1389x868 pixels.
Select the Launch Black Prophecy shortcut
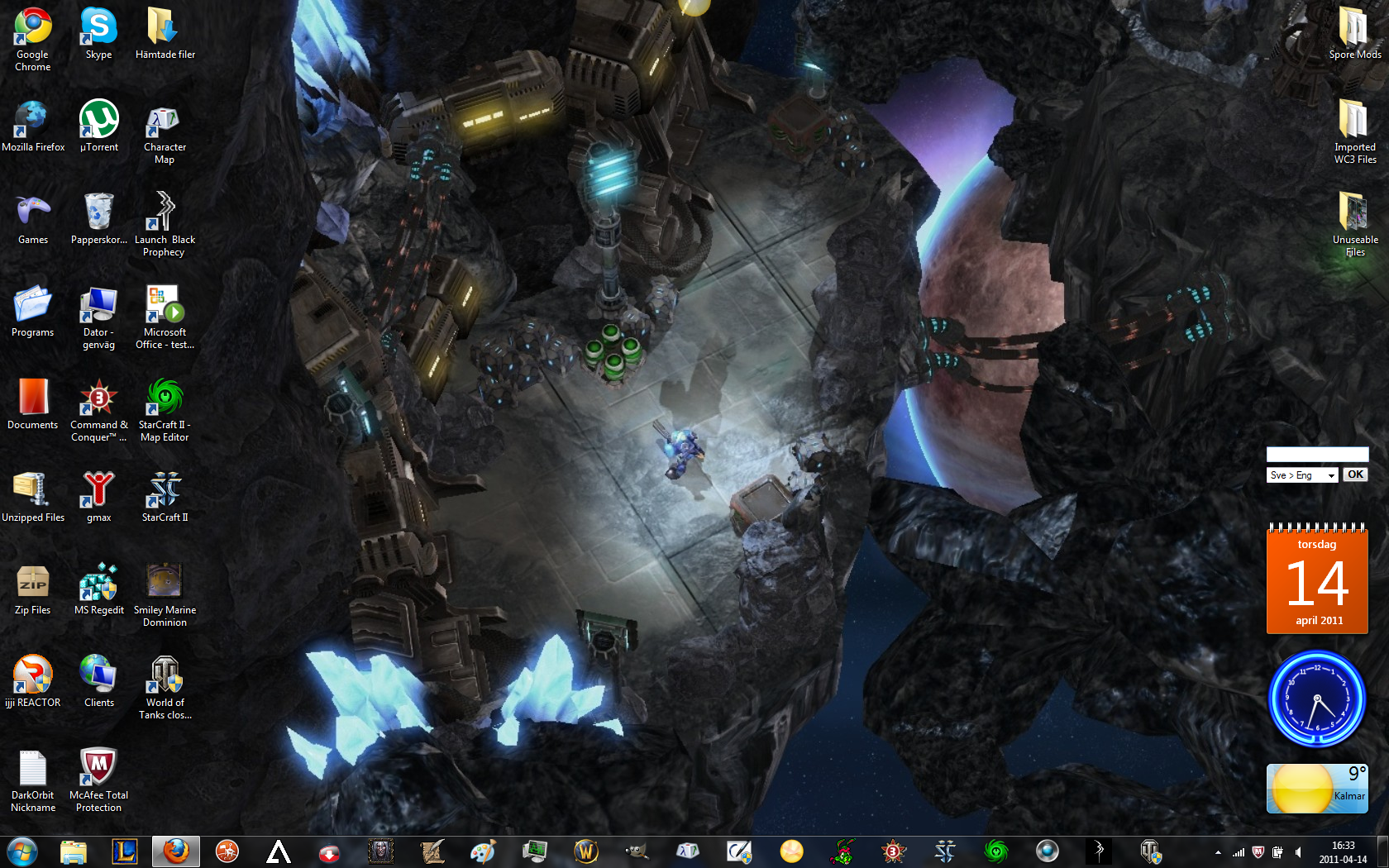pyautogui.click(x=165, y=225)
